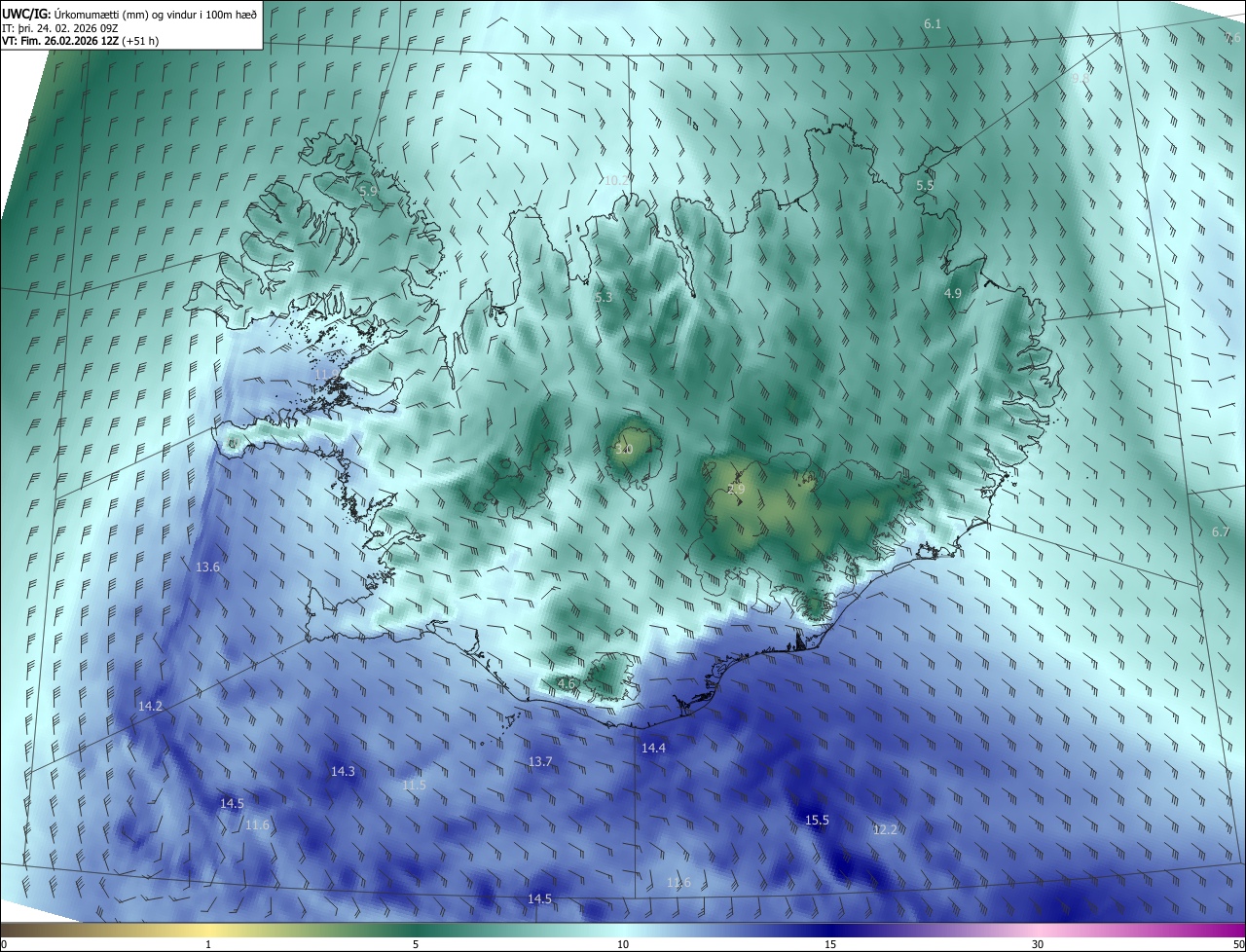Click the '10' tick on the color scale
1246x952 pixels.
pyautogui.click(x=623, y=944)
